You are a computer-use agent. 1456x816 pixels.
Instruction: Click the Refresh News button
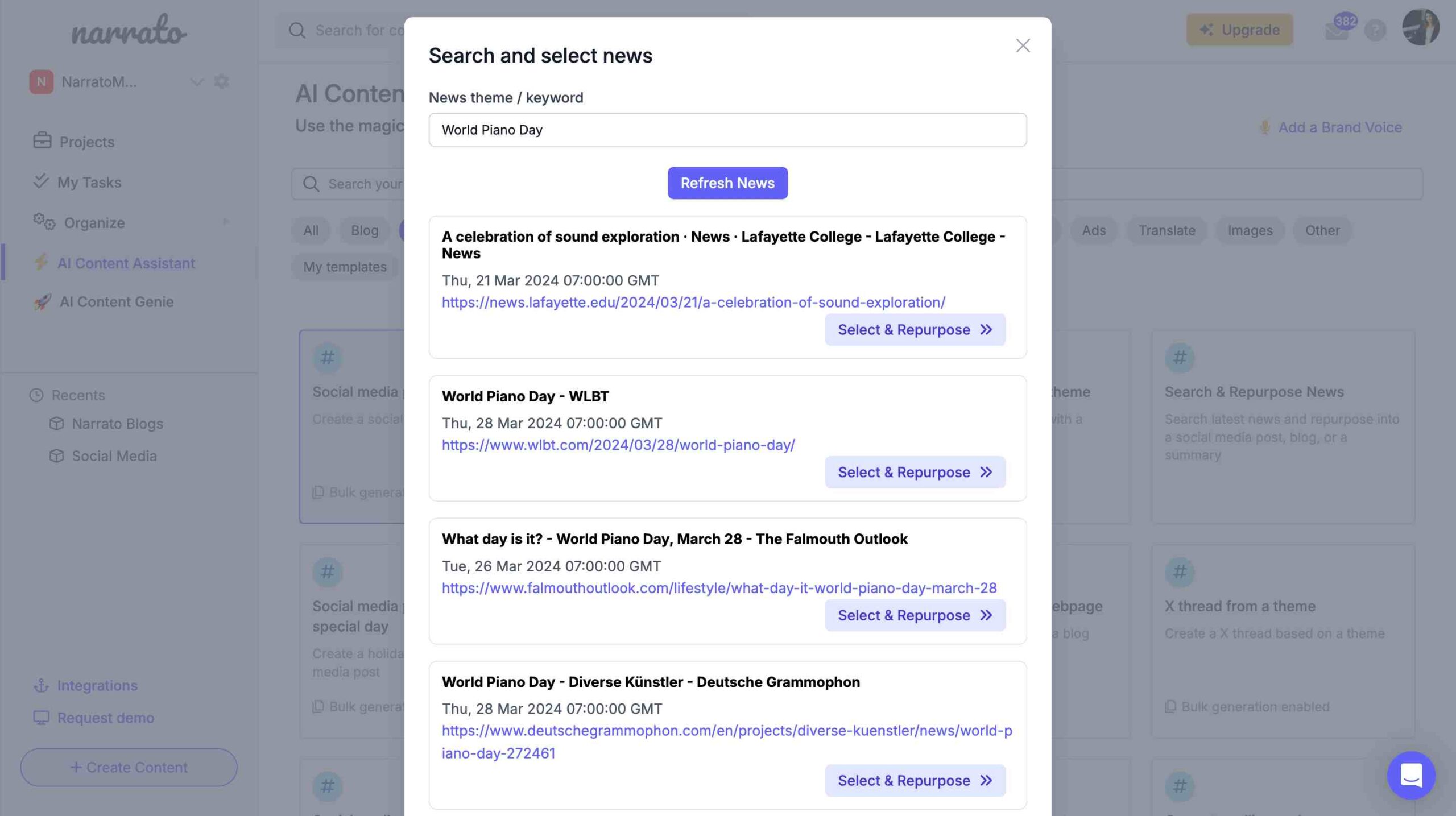tap(728, 183)
